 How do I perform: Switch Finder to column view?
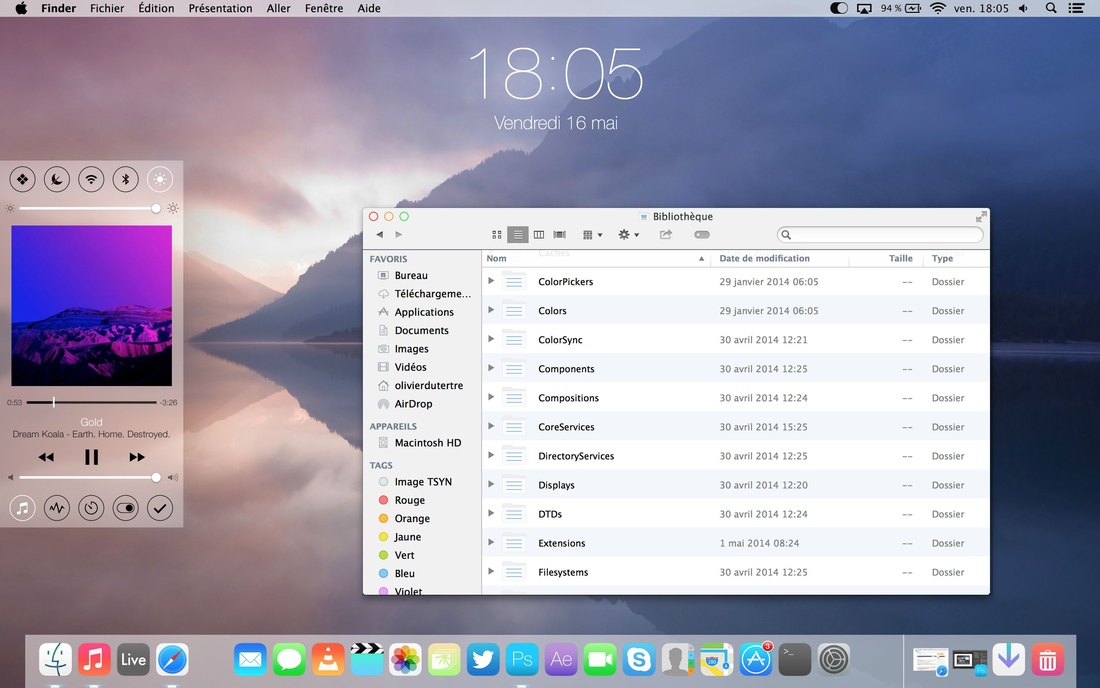539,235
